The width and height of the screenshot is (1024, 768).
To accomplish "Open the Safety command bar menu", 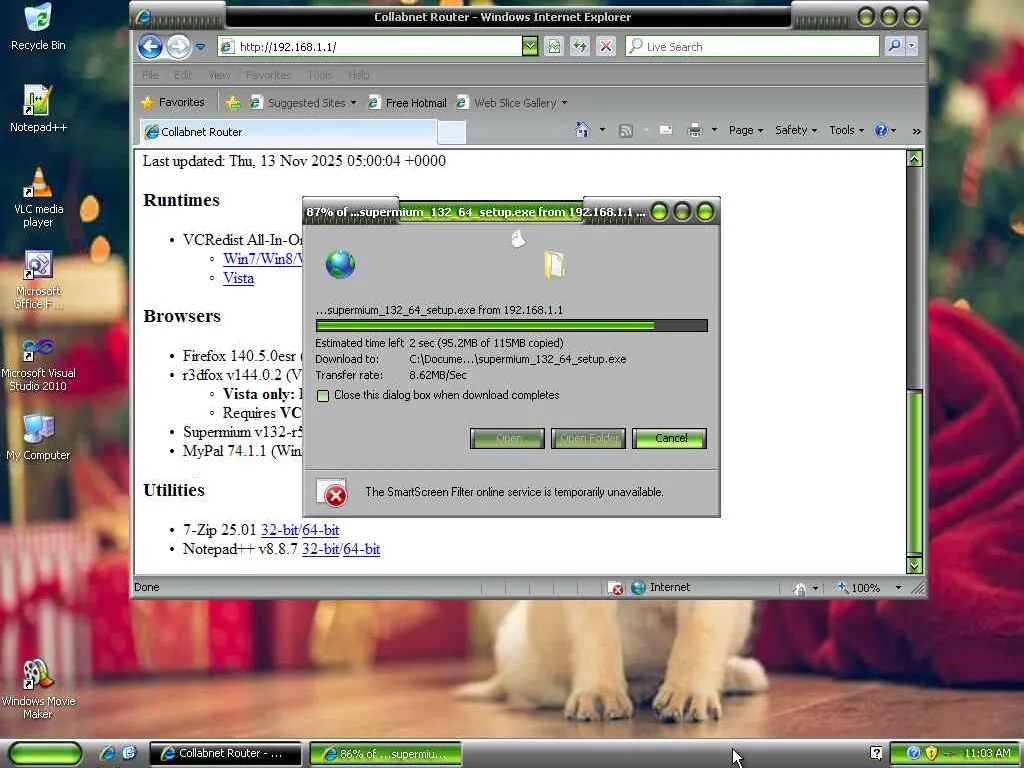I will [x=795, y=130].
